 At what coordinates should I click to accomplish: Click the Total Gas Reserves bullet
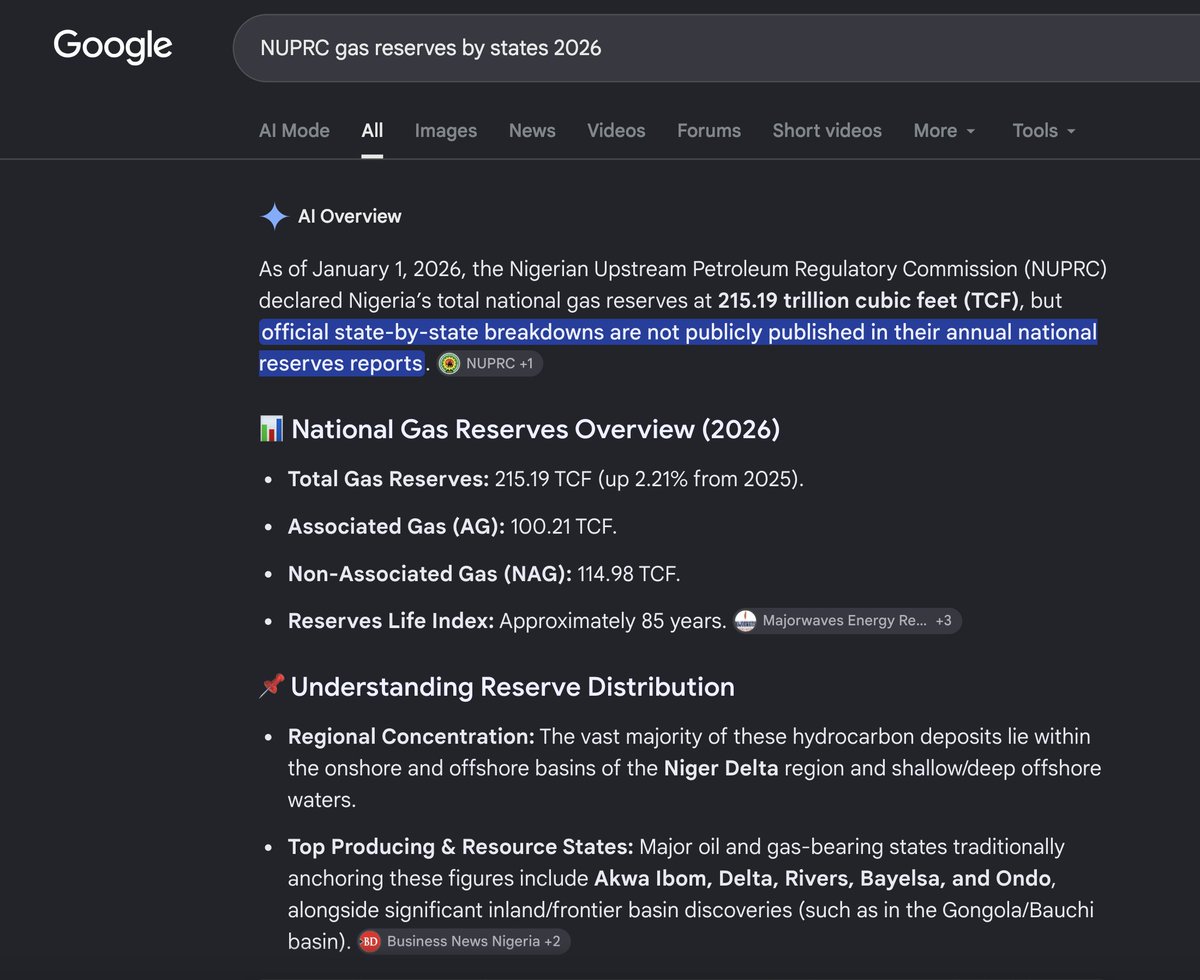coord(546,479)
